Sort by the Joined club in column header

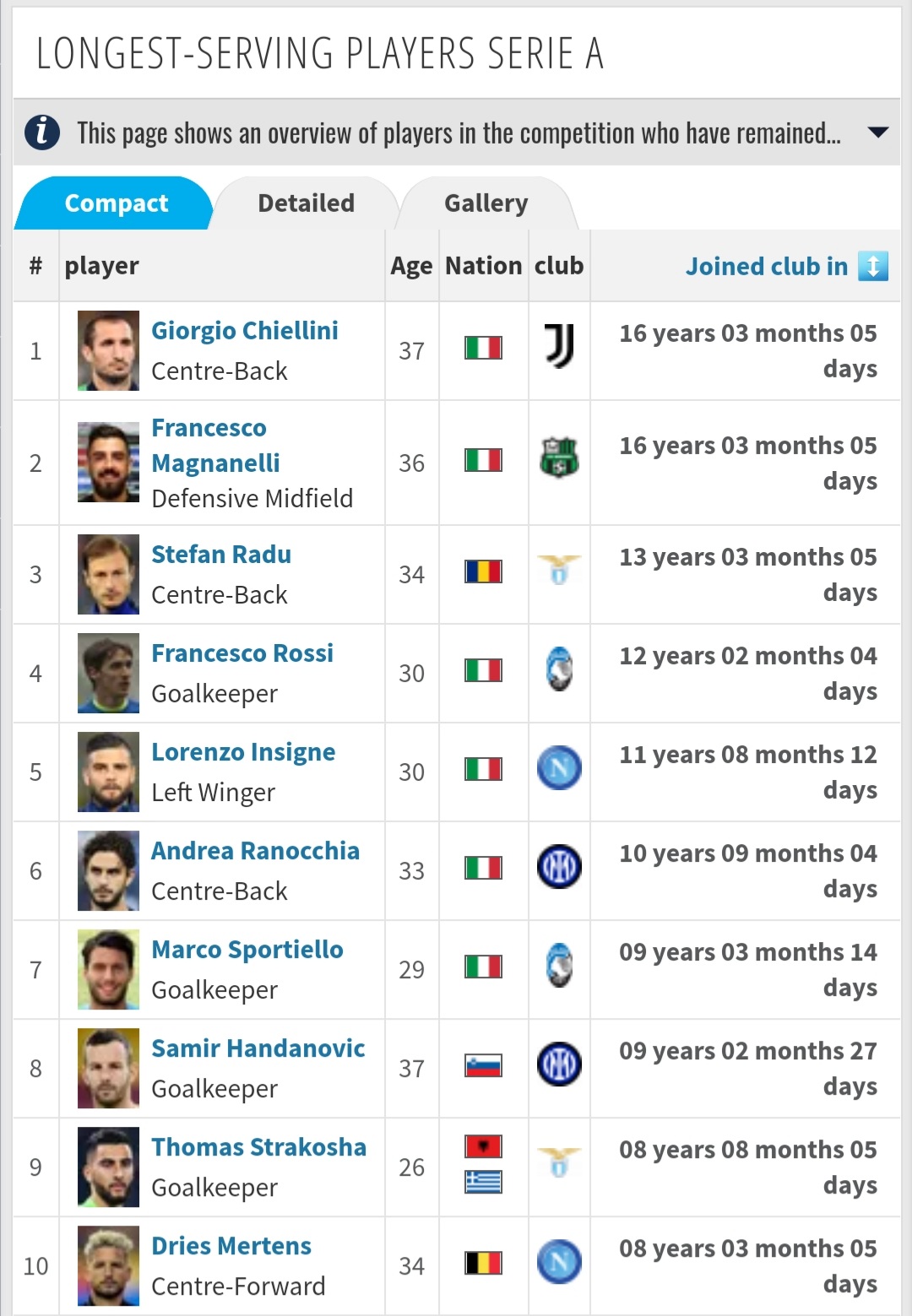coord(767,266)
